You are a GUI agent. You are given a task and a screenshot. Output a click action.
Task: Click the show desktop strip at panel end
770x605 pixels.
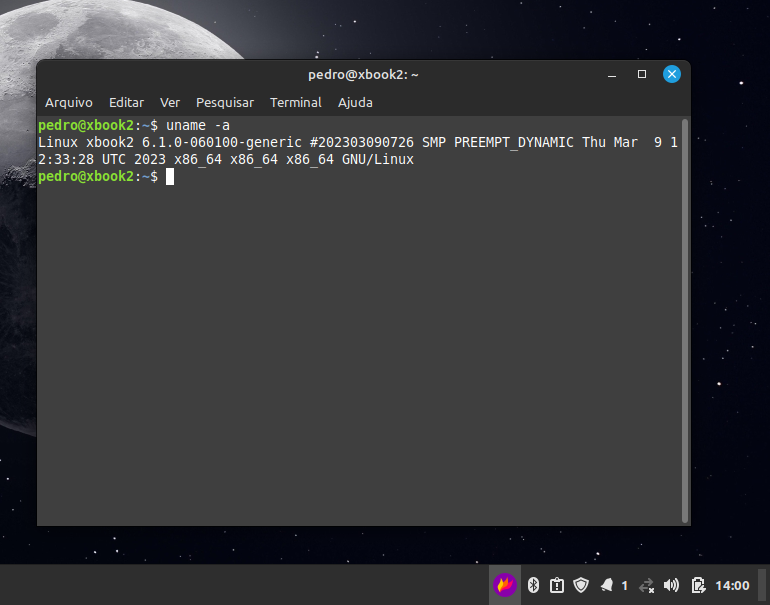tap(762, 585)
